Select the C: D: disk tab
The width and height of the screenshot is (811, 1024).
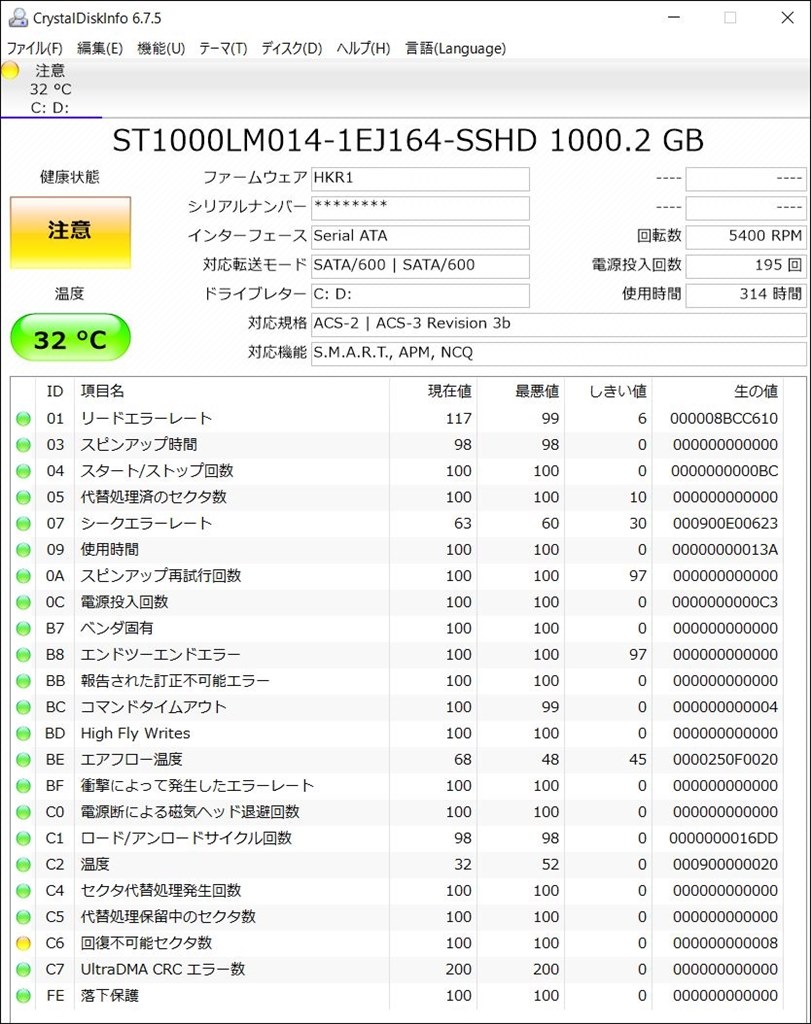coord(51,89)
